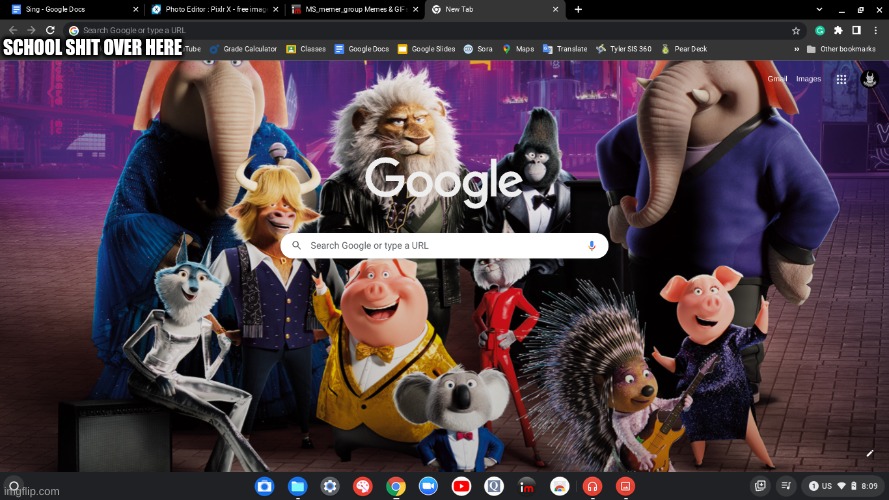Image resolution: width=889 pixels, height=500 pixels.
Task: Open the Tyler SIS 360 bookmark
Action: 624,49
